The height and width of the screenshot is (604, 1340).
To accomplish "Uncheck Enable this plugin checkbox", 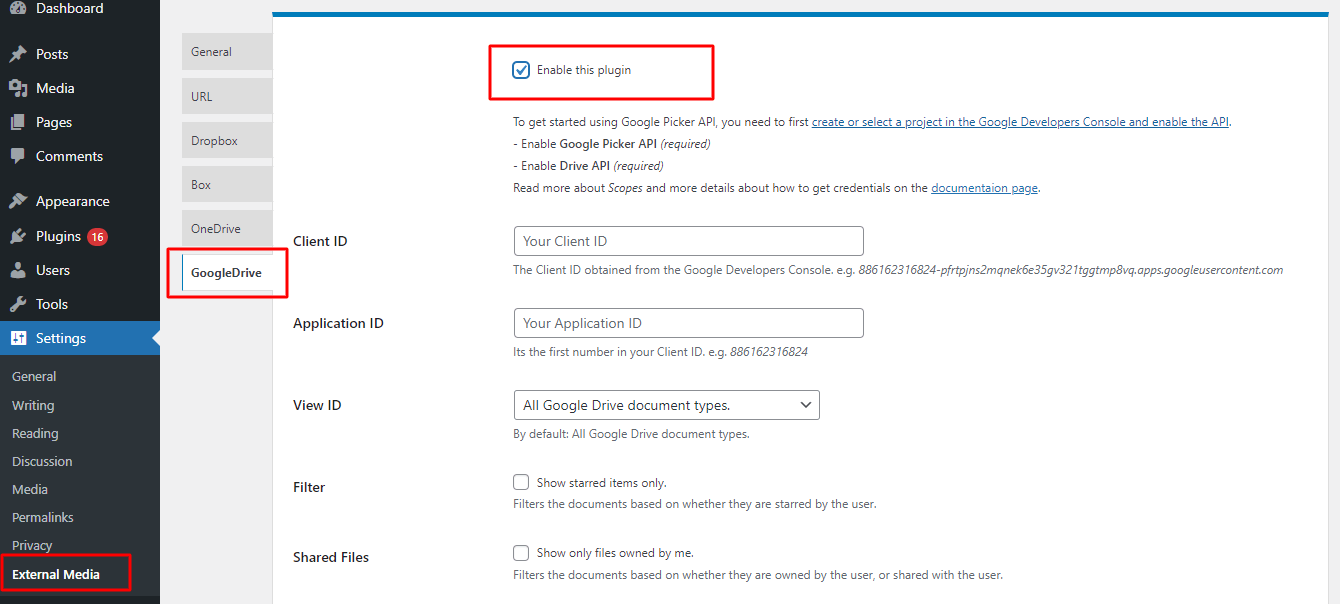I will click(521, 70).
